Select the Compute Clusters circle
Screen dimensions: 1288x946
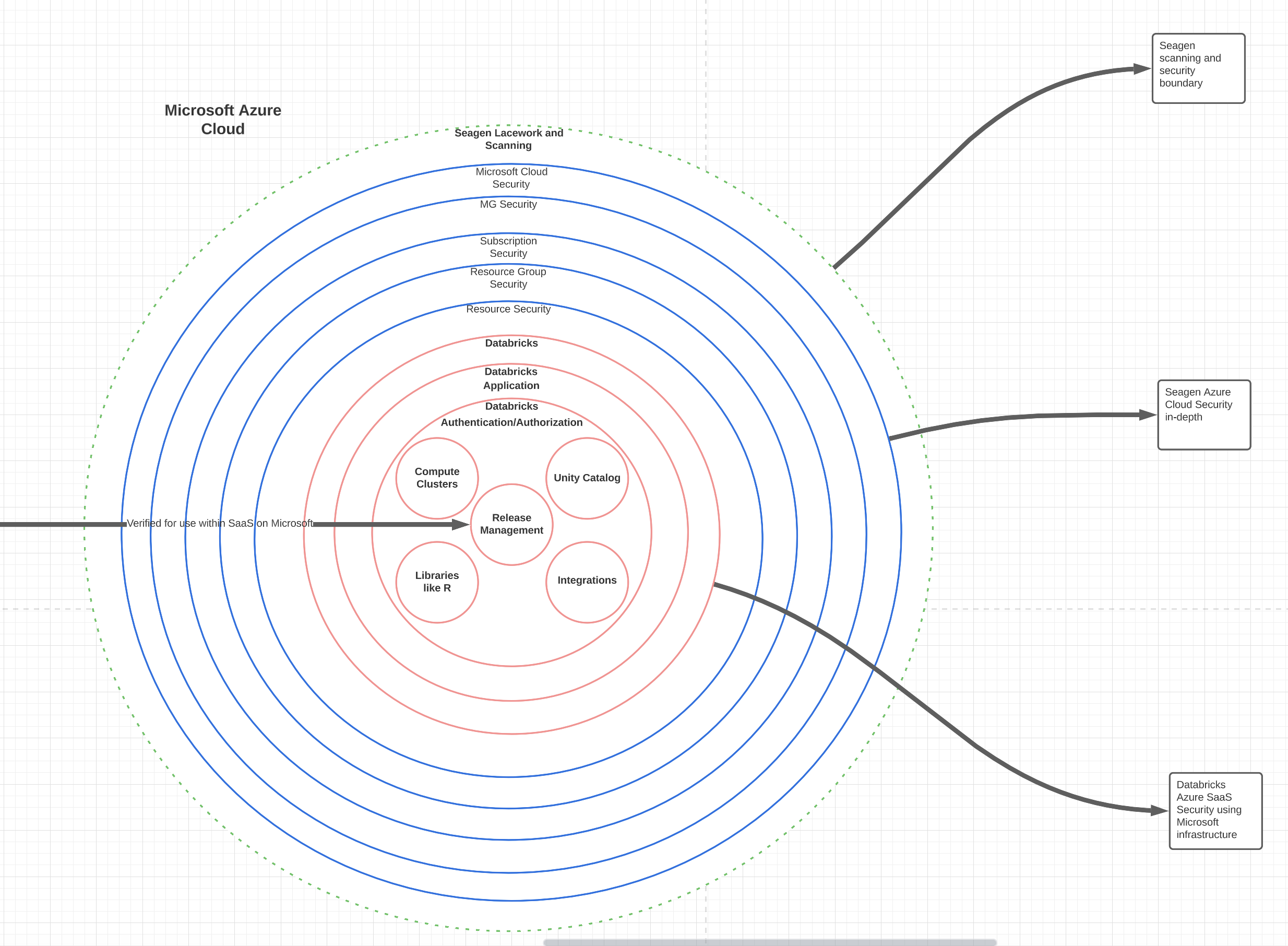(x=437, y=478)
